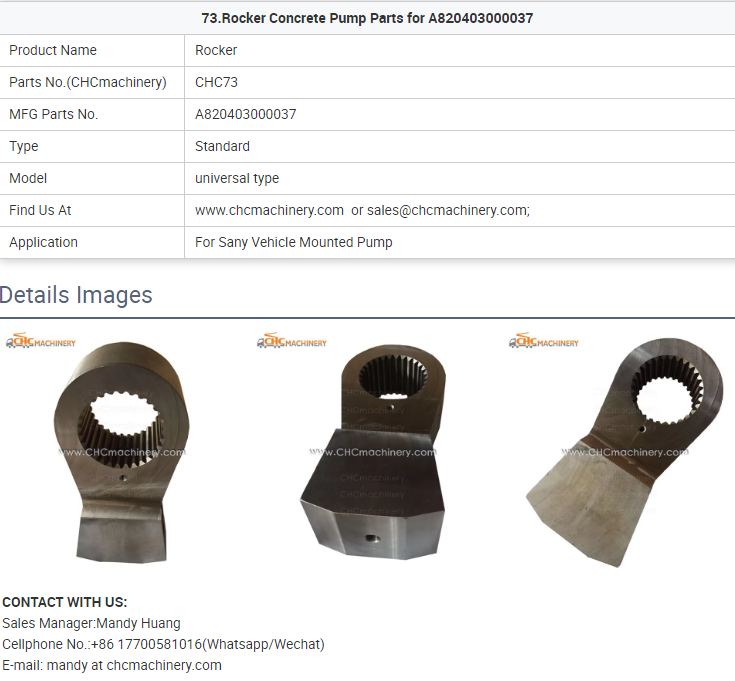The width and height of the screenshot is (735, 681).
Task: Click the CONTACT WITH US heading
Action: tap(65, 602)
